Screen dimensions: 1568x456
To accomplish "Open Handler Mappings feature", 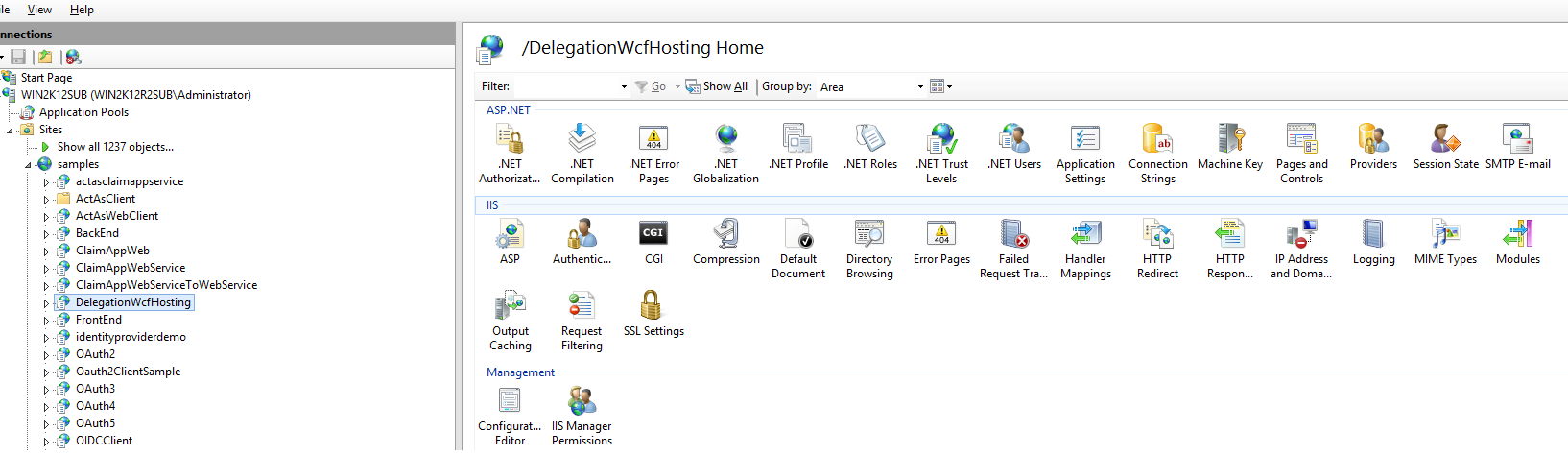I will pyautogui.click(x=1085, y=248).
